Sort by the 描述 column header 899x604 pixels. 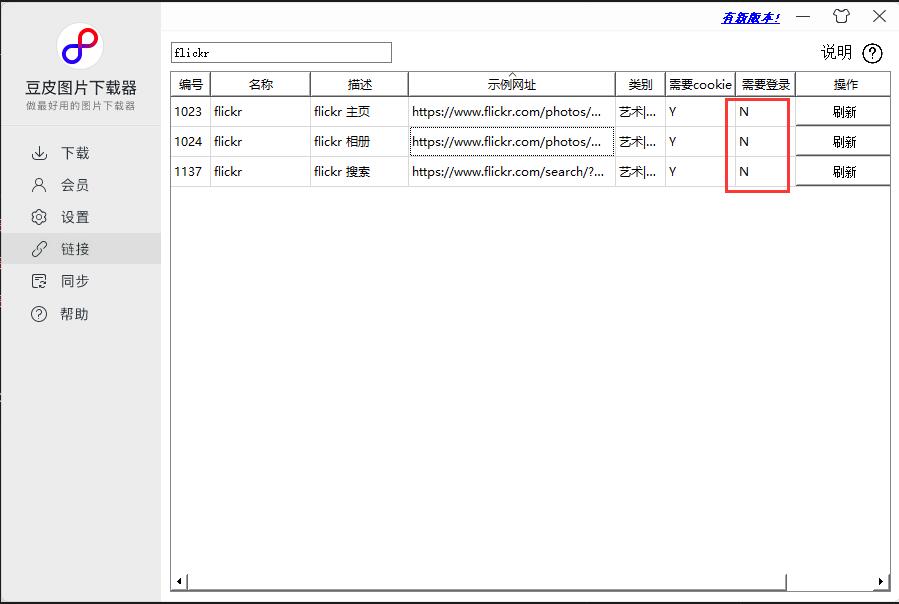coord(359,84)
